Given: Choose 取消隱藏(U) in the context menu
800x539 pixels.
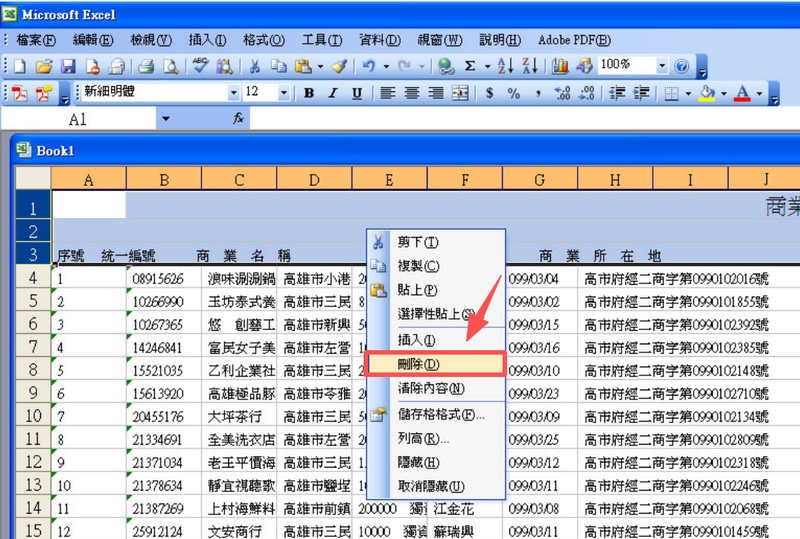Looking at the screenshot, I should point(436,486).
